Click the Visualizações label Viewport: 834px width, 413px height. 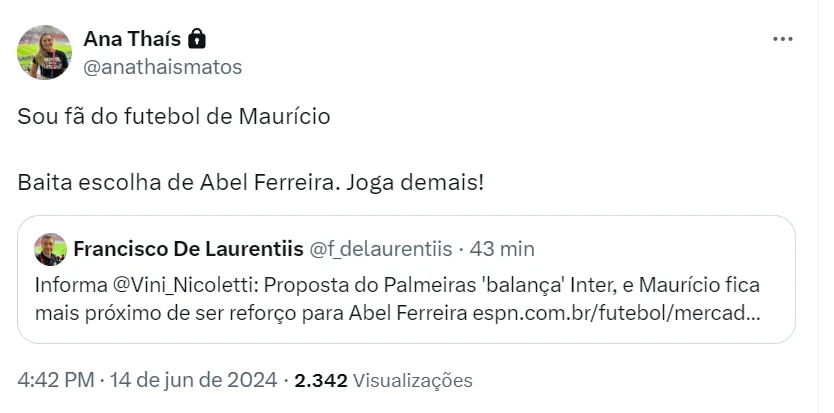point(412,380)
